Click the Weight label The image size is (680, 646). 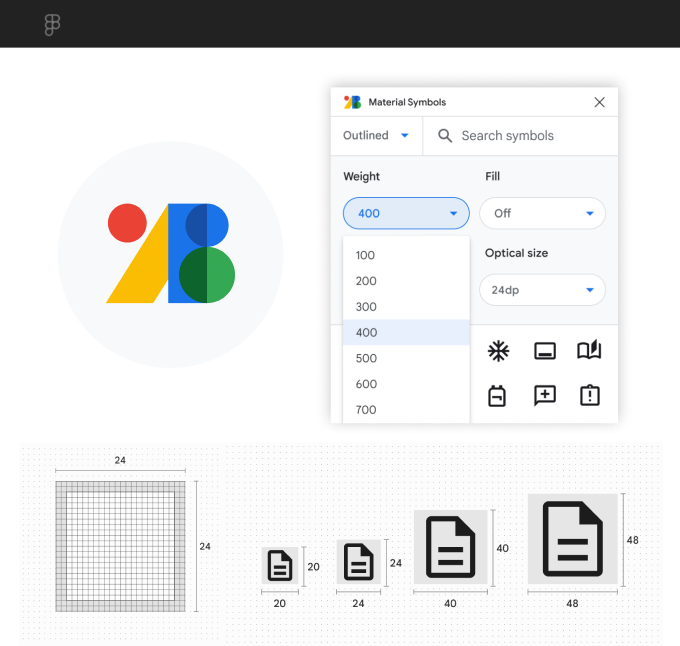coord(362,176)
